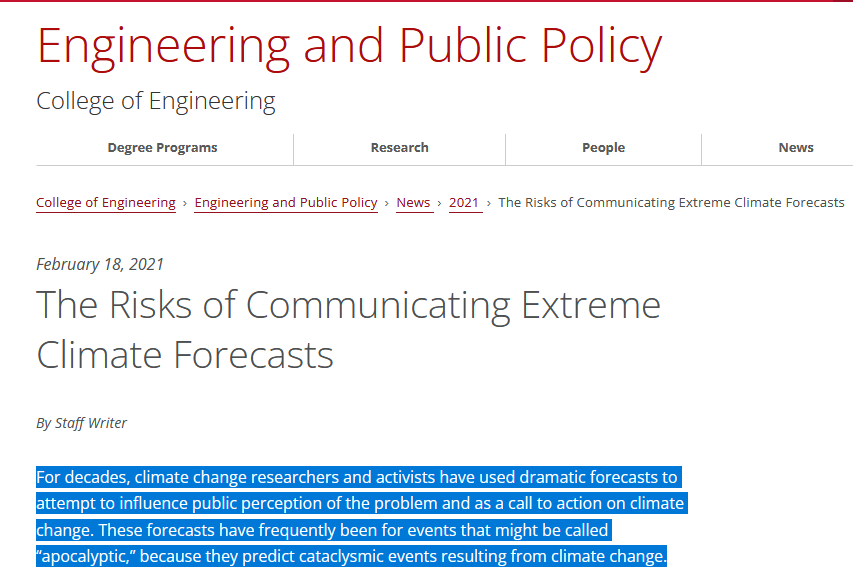853x586 pixels.
Task: Click the By Staff Writer byline
Action: [x=82, y=423]
